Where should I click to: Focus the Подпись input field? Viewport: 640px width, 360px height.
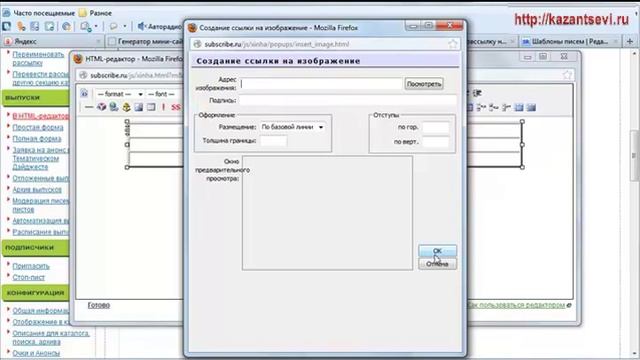coord(348,100)
